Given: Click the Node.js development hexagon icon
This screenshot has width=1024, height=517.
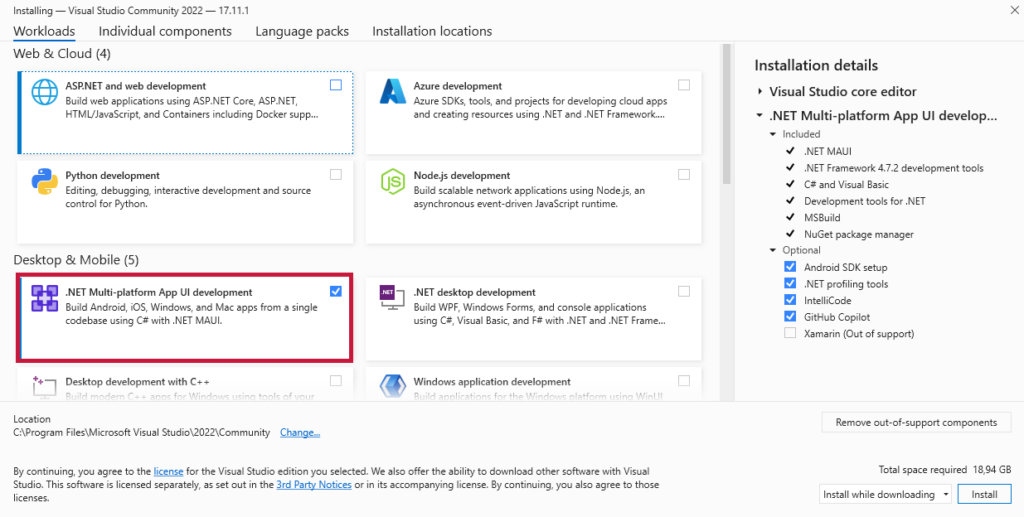Looking at the screenshot, I should click(x=392, y=182).
